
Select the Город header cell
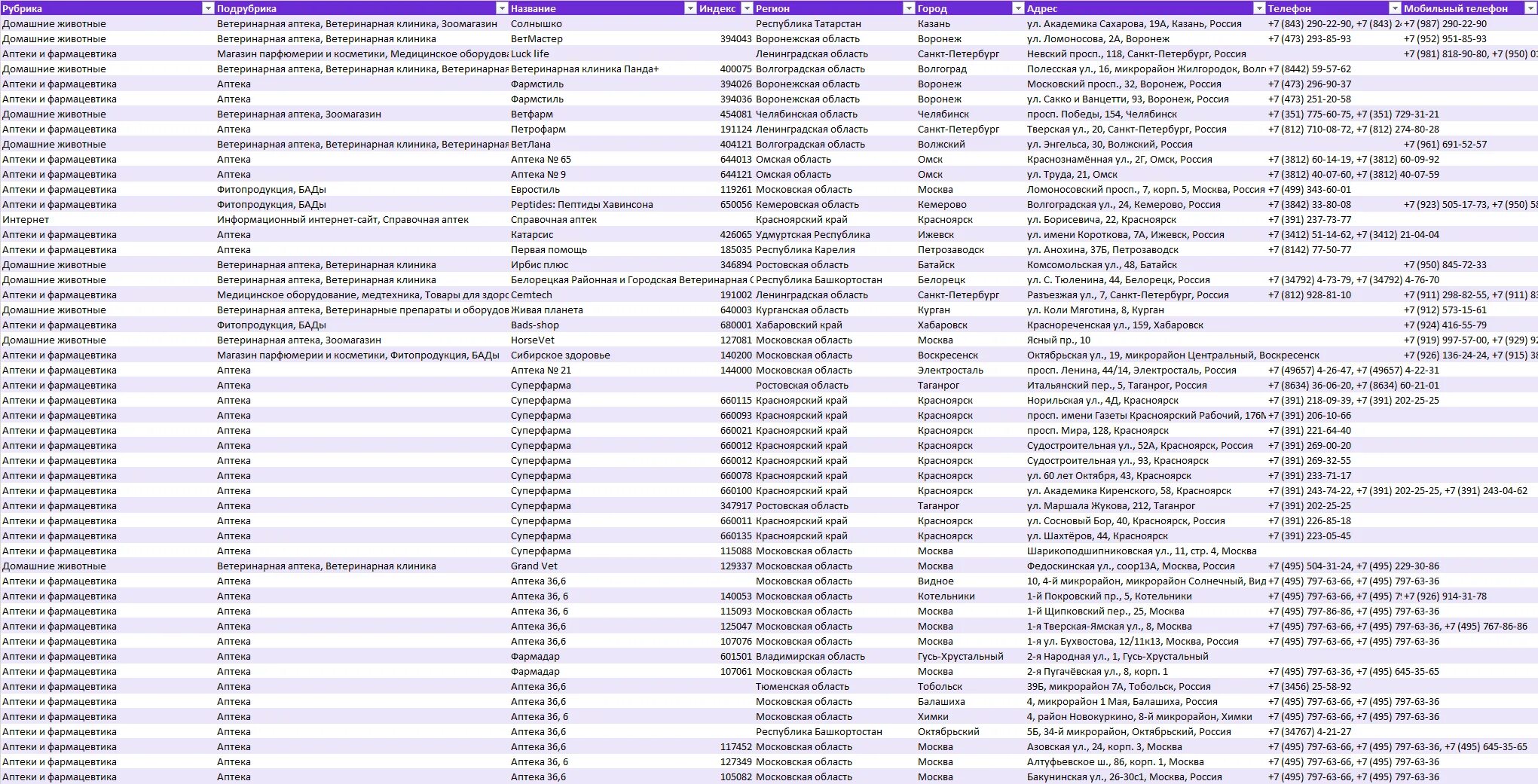coord(970,8)
